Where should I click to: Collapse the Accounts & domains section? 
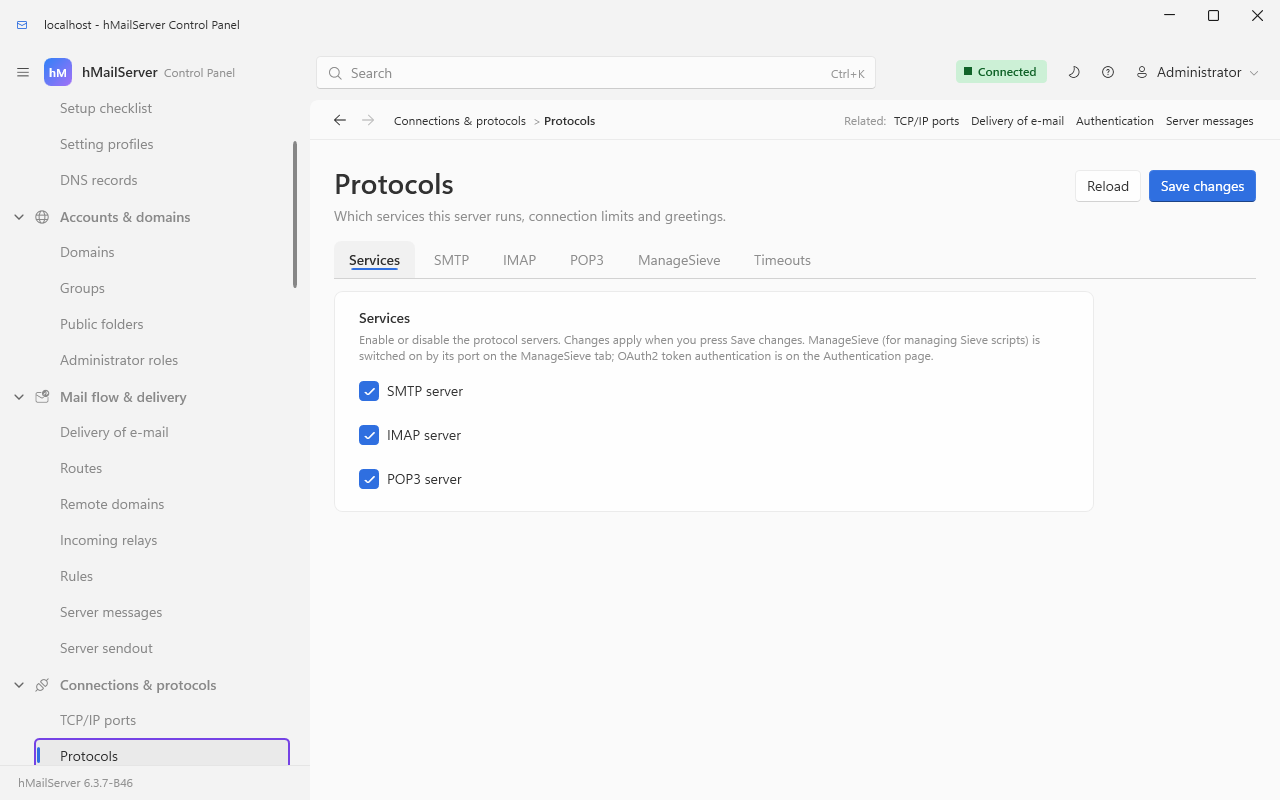click(x=19, y=217)
